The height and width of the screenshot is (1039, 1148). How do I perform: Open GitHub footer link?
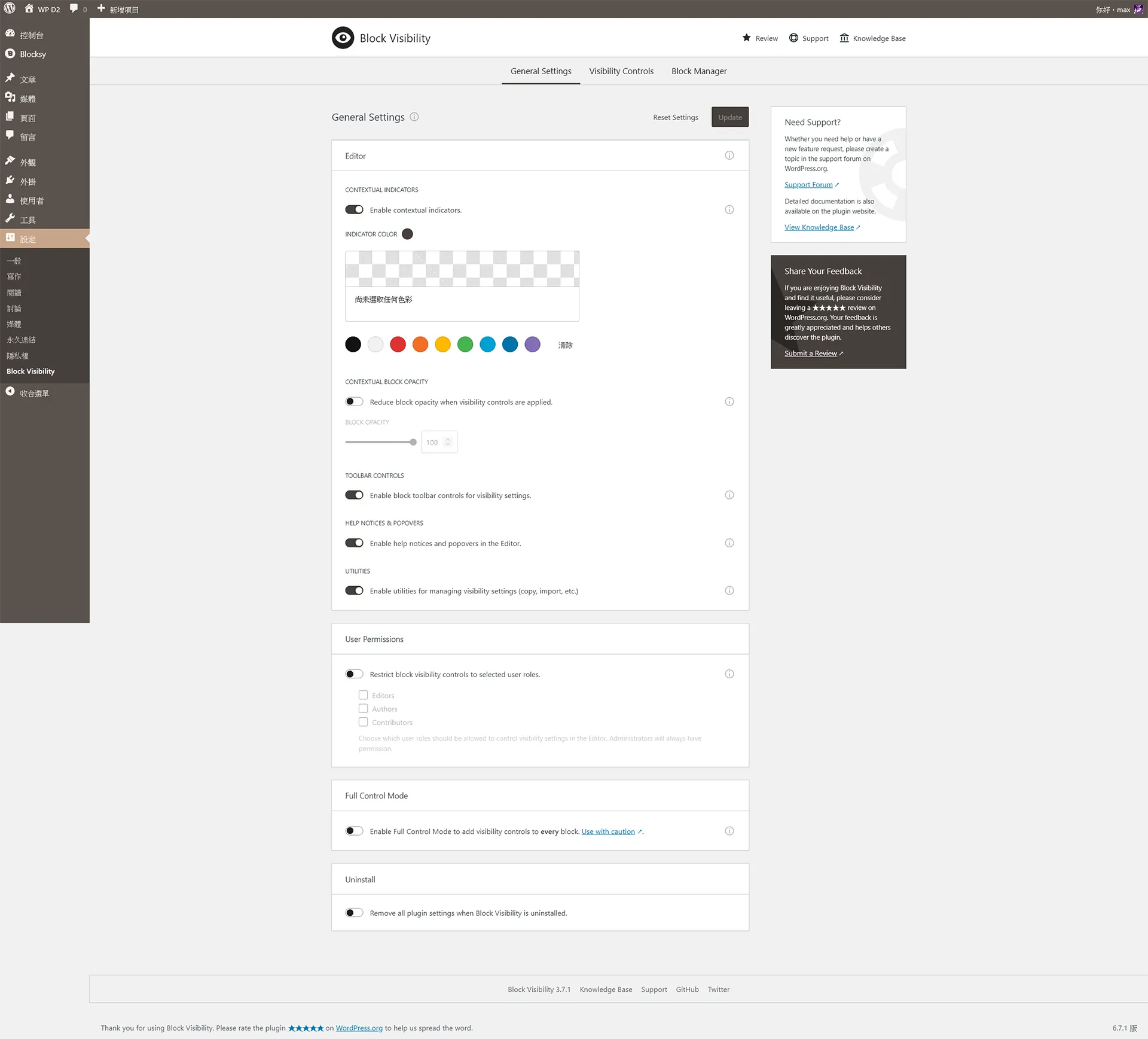(x=687, y=989)
